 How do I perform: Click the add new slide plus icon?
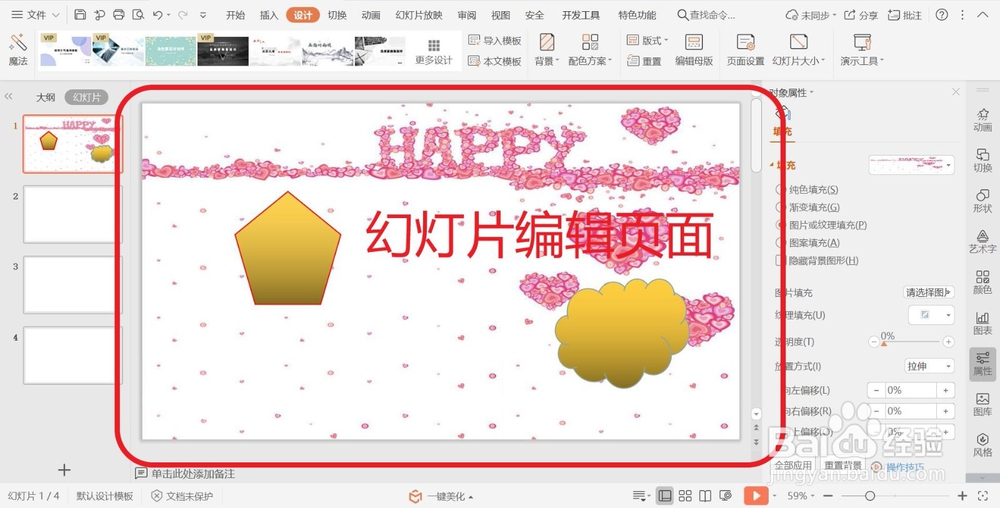[x=64, y=470]
